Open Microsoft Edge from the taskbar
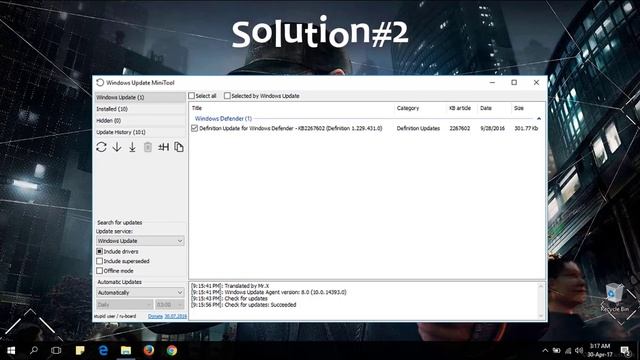Screen dimensions: 640x360 pyautogui.click(x=103, y=350)
